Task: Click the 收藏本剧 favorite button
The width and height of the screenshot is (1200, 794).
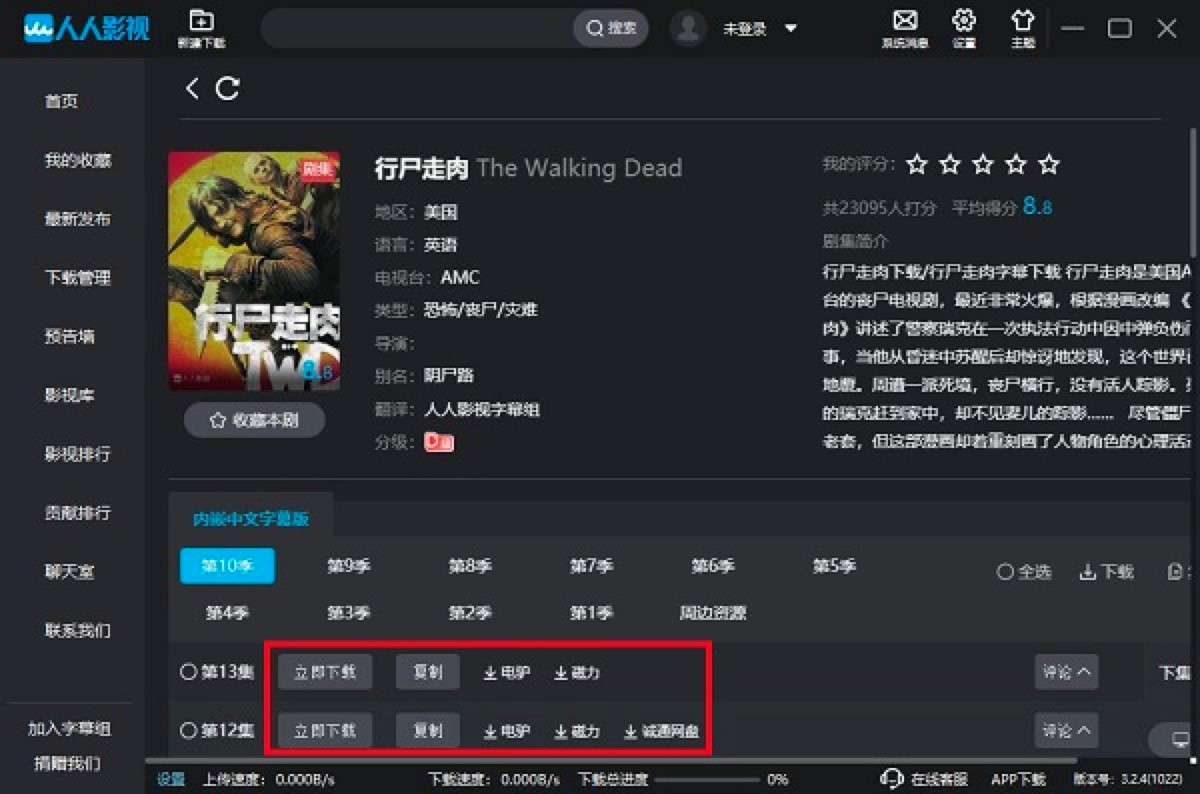Action: point(254,421)
